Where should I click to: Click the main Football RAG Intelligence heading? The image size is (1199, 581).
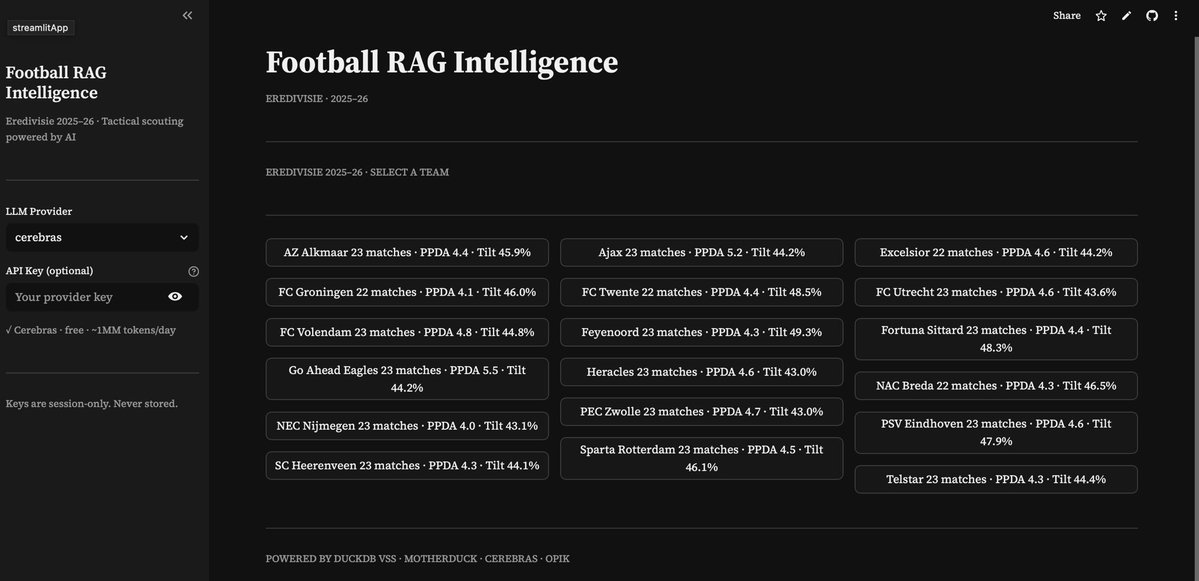pos(441,63)
